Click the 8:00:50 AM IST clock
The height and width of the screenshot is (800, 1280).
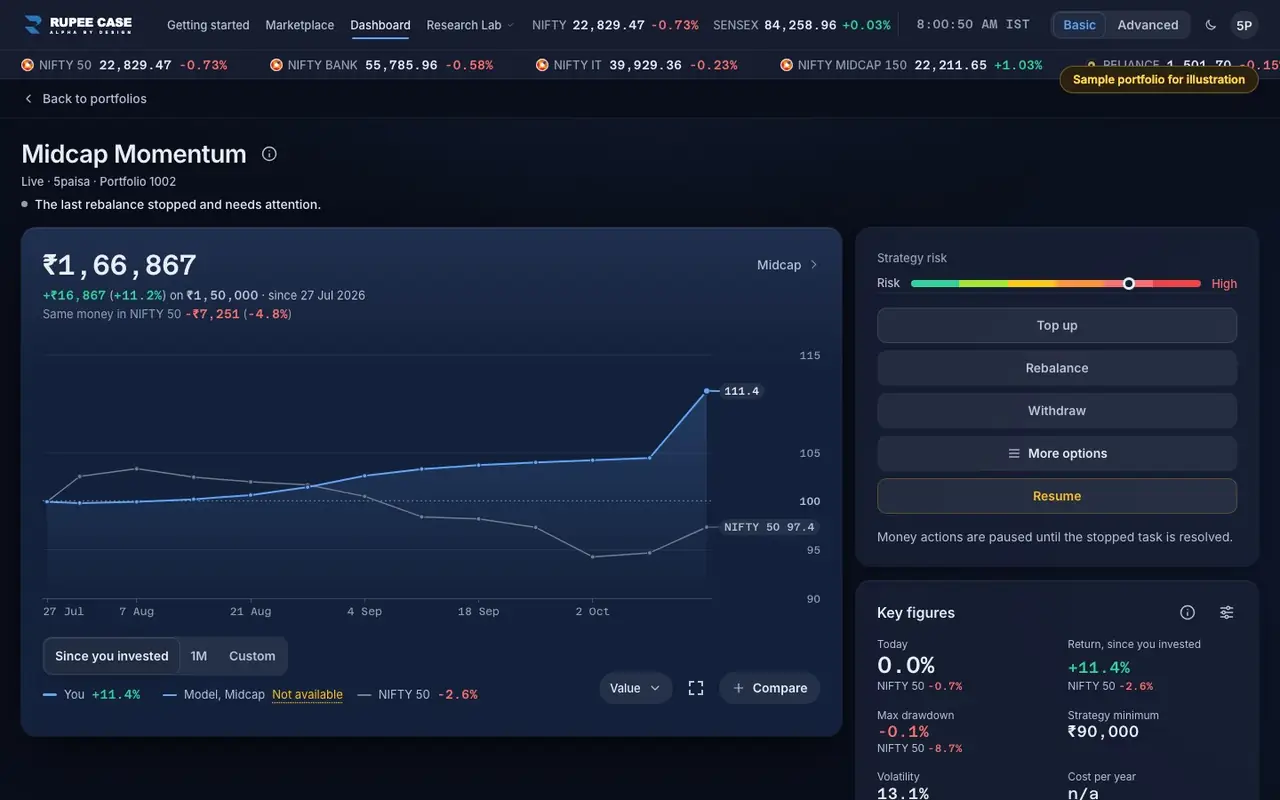tap(973, 25)
